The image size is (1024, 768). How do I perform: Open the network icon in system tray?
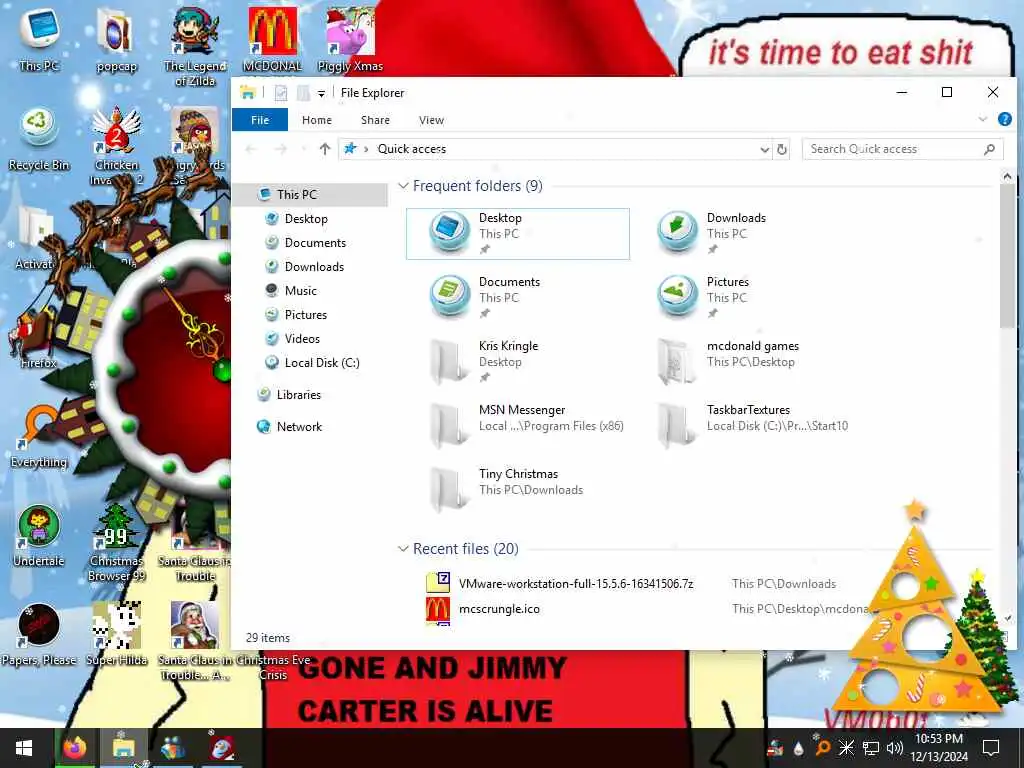(871, 748)
